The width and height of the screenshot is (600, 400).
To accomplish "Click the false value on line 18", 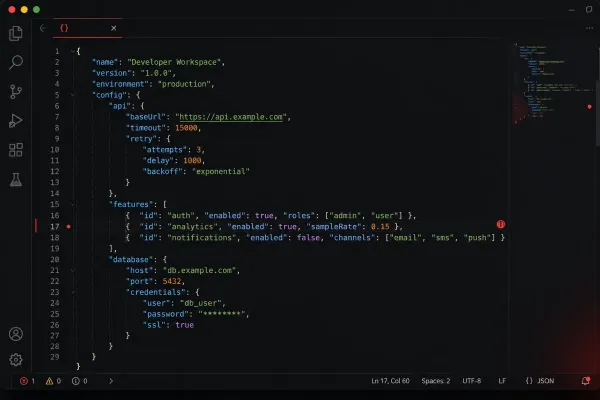I will (x=308, y=238).
